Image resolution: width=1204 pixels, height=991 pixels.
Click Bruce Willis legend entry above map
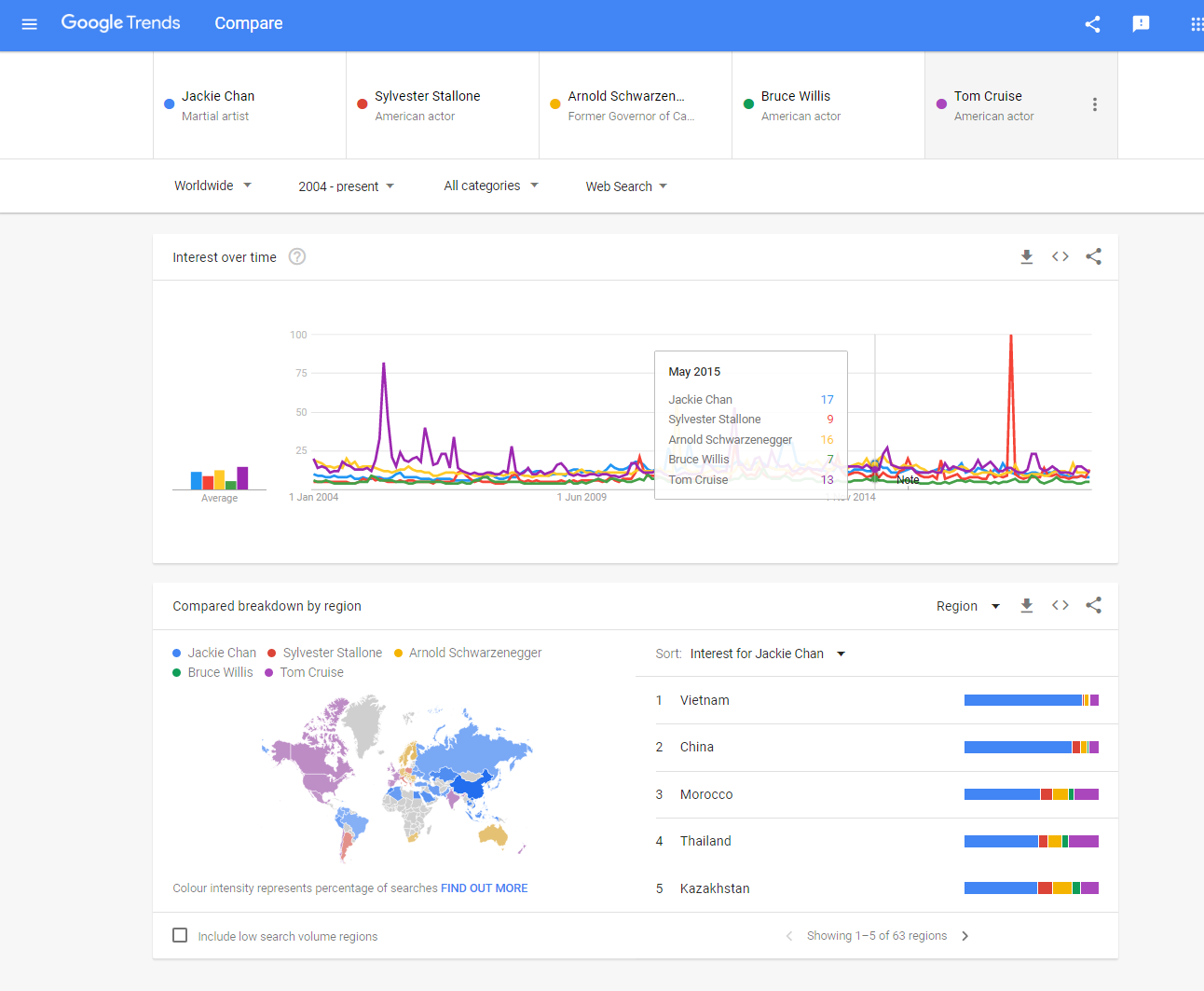(x=212, y=672)
